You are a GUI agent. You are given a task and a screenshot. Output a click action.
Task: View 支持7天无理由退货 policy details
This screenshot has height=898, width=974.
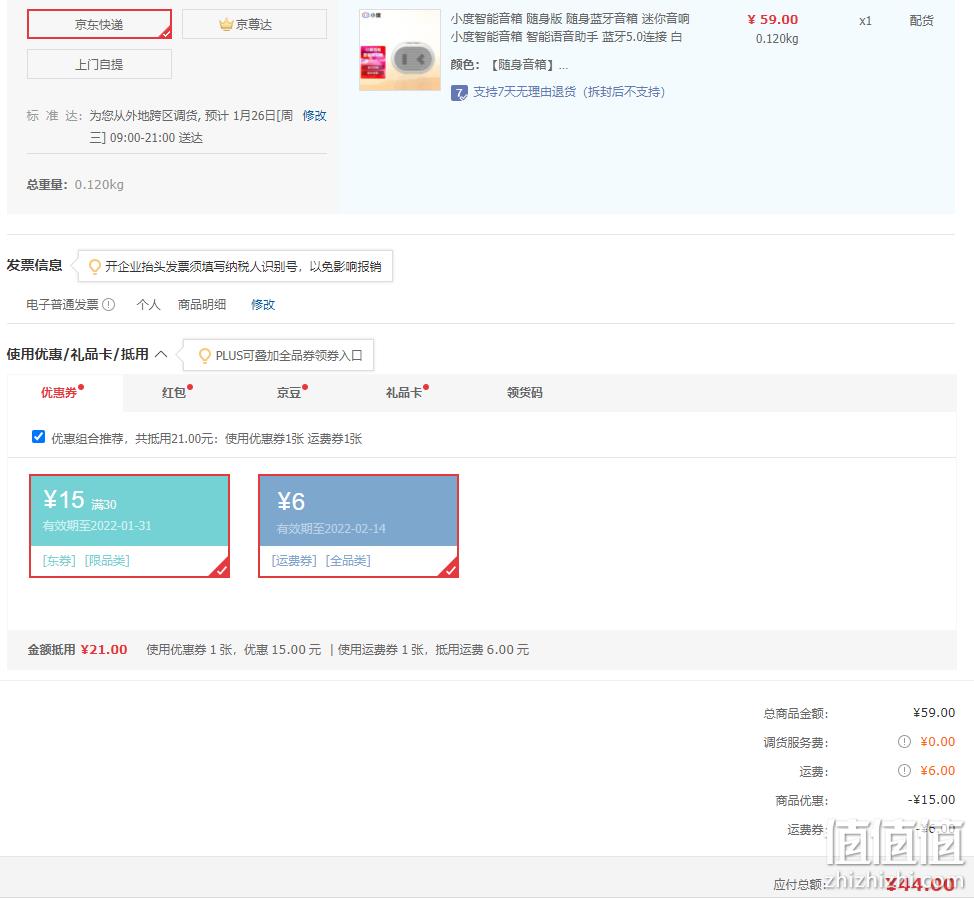[569, 93]
